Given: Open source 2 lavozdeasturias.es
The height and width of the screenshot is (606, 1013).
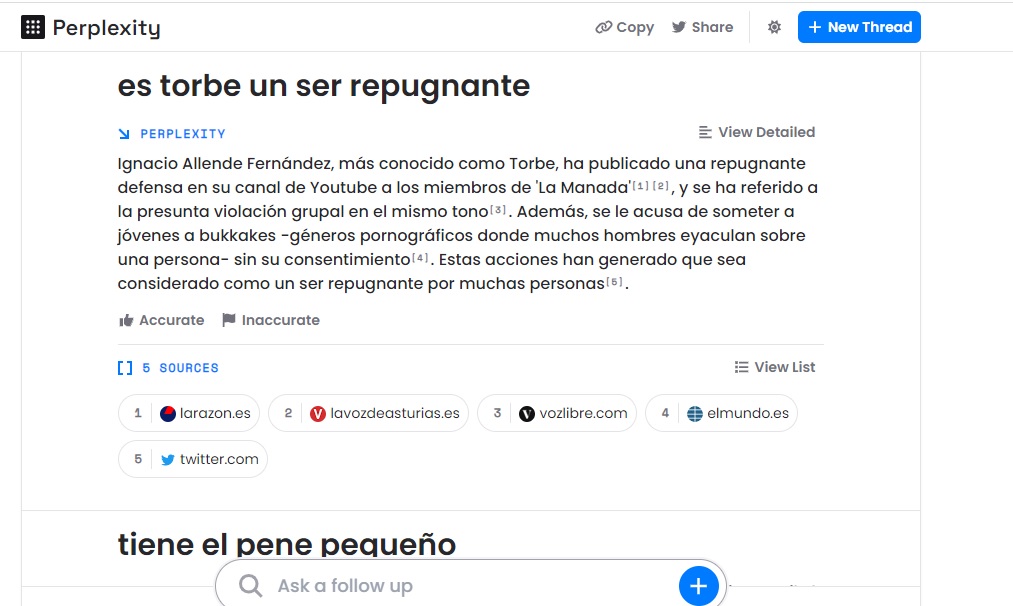Looking at the screenshot, I should 368,413.
